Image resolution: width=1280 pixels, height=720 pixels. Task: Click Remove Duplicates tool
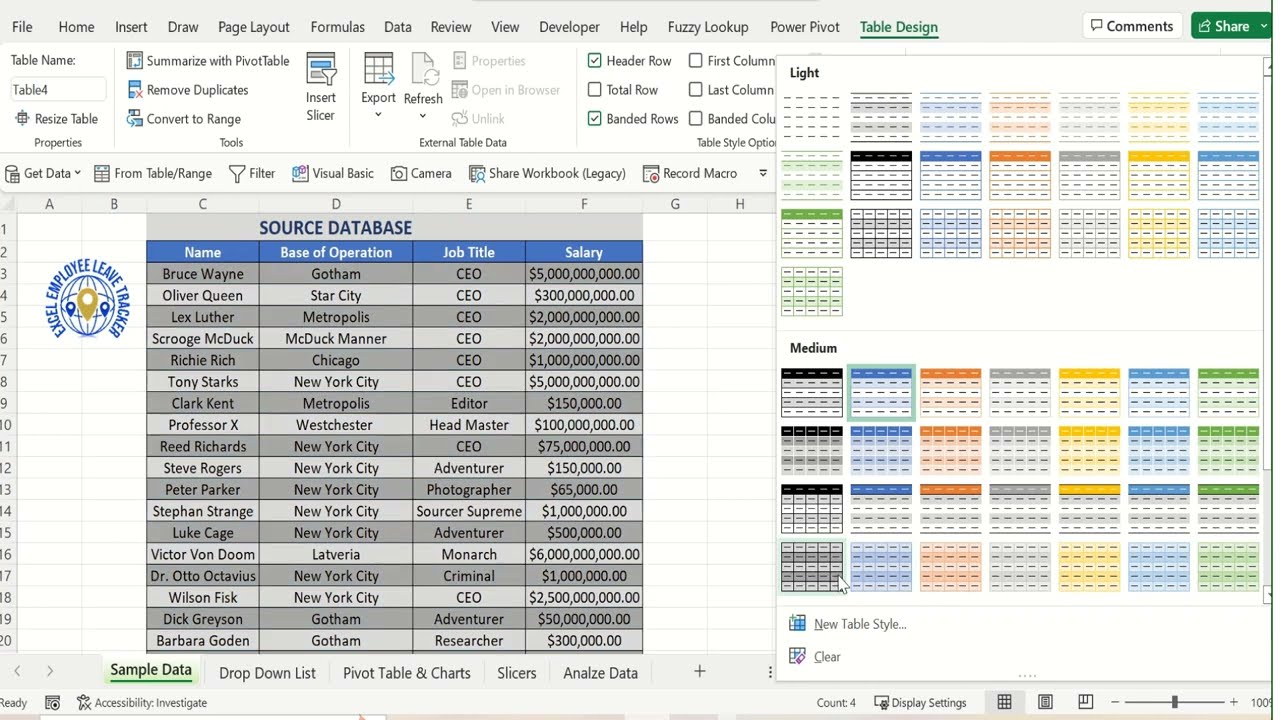(188, 90)
